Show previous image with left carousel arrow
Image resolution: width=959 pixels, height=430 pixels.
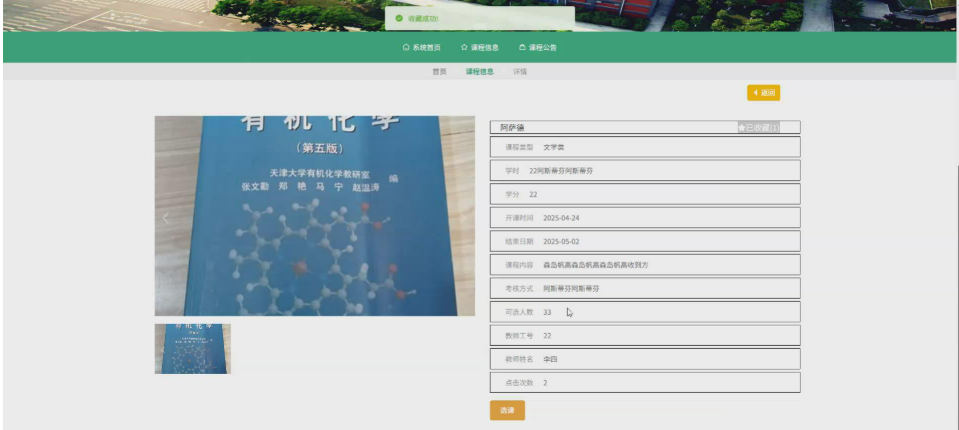(x=165, y=217)
